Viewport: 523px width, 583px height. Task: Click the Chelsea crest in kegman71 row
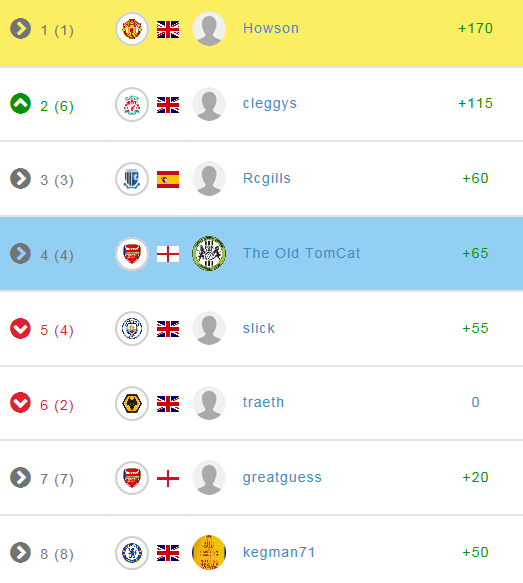132,553
